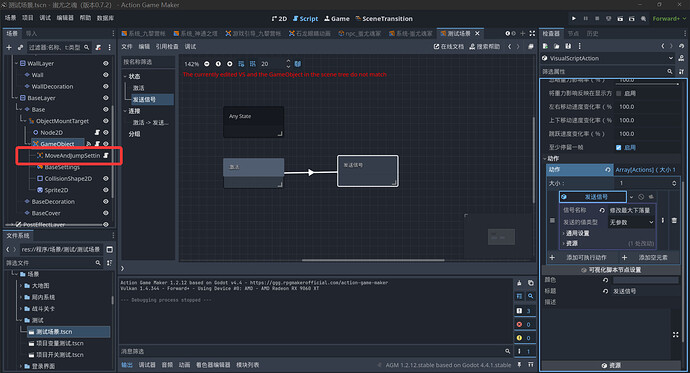Create a new resource in inspector toolbar
The image size is (690, 373).
pos(545,46)
